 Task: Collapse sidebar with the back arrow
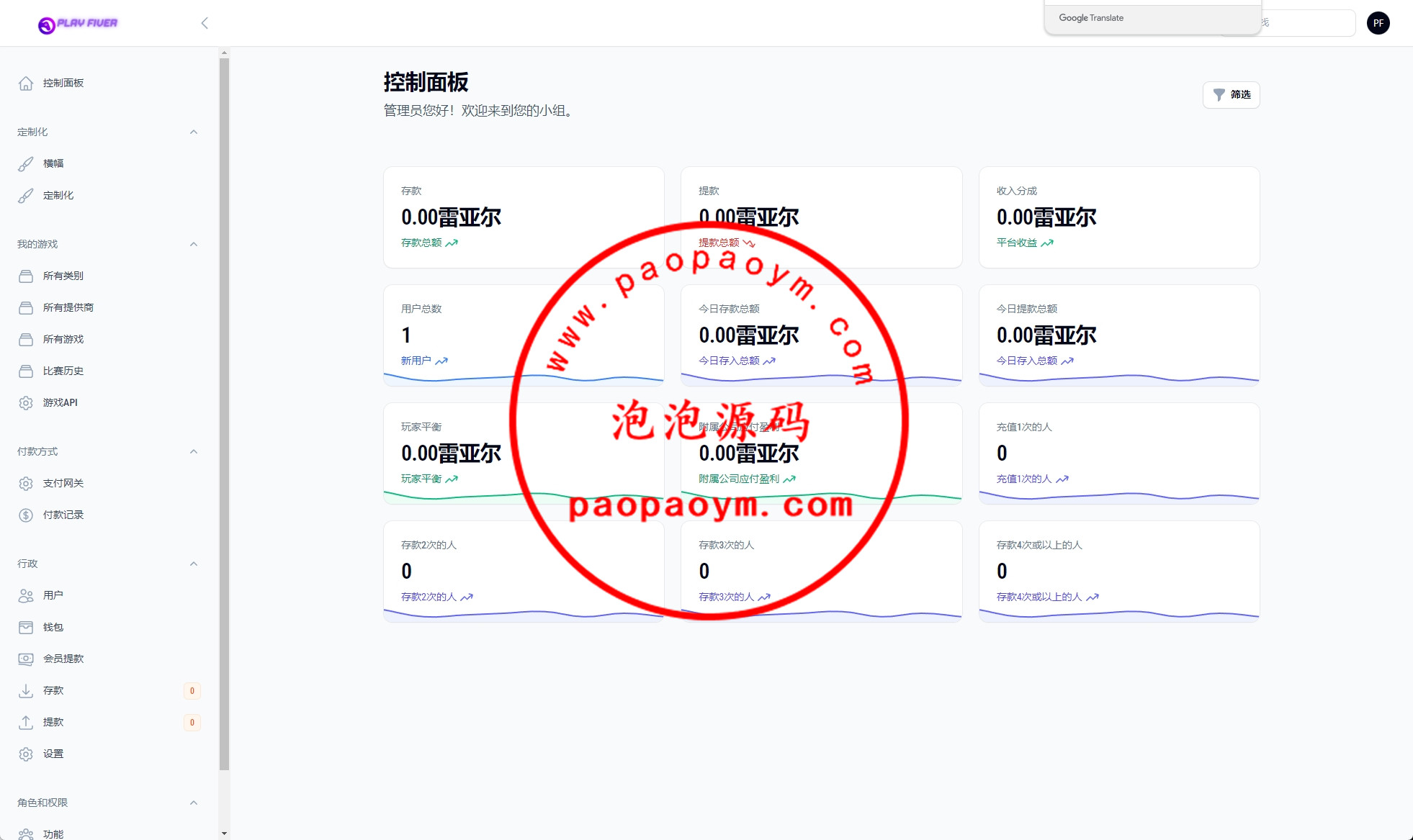pyautogui.click(x=205, y=23)
